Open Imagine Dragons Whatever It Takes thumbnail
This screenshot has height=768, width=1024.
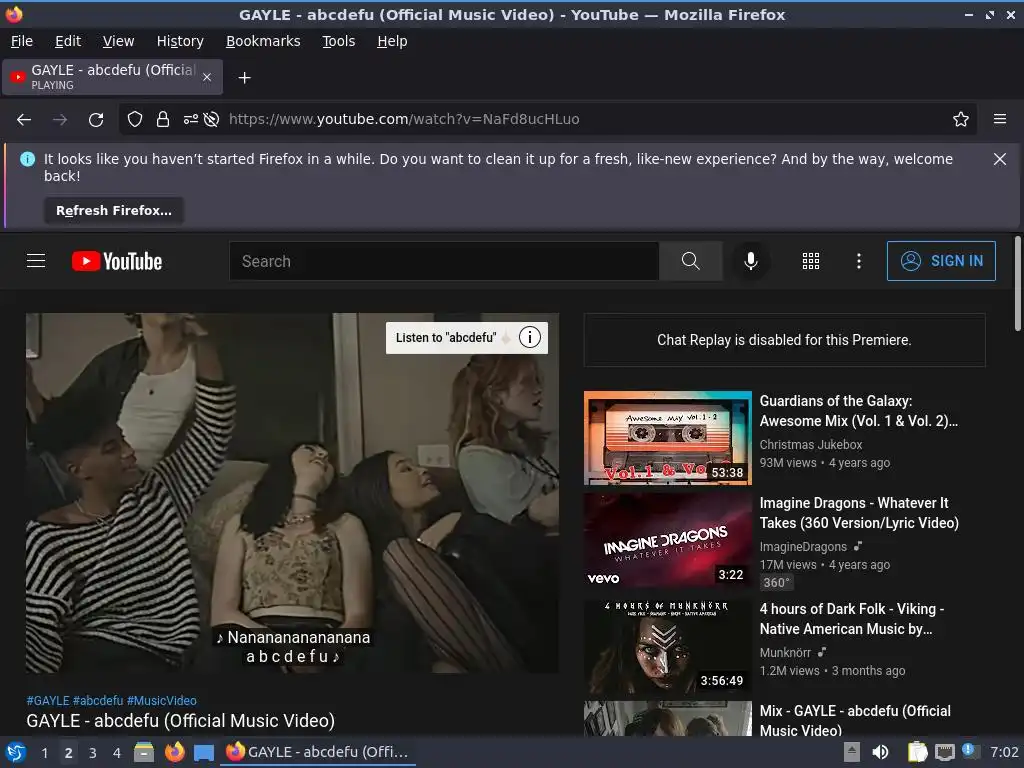click(667, 540)
